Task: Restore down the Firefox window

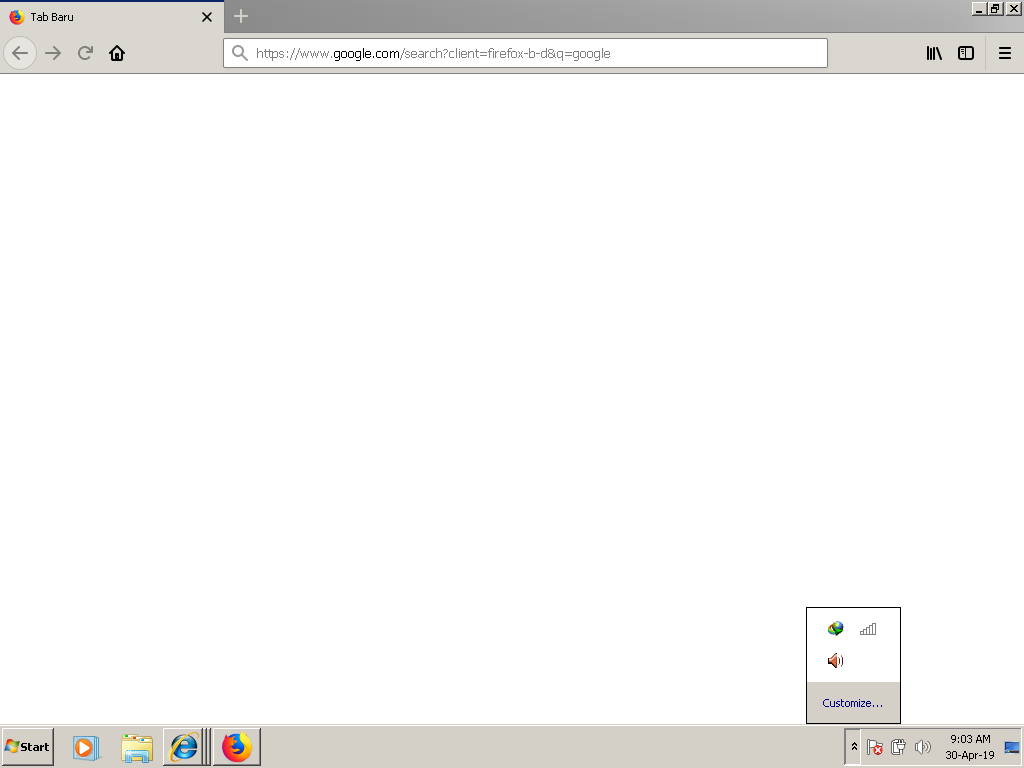Action: coord(995,9)
